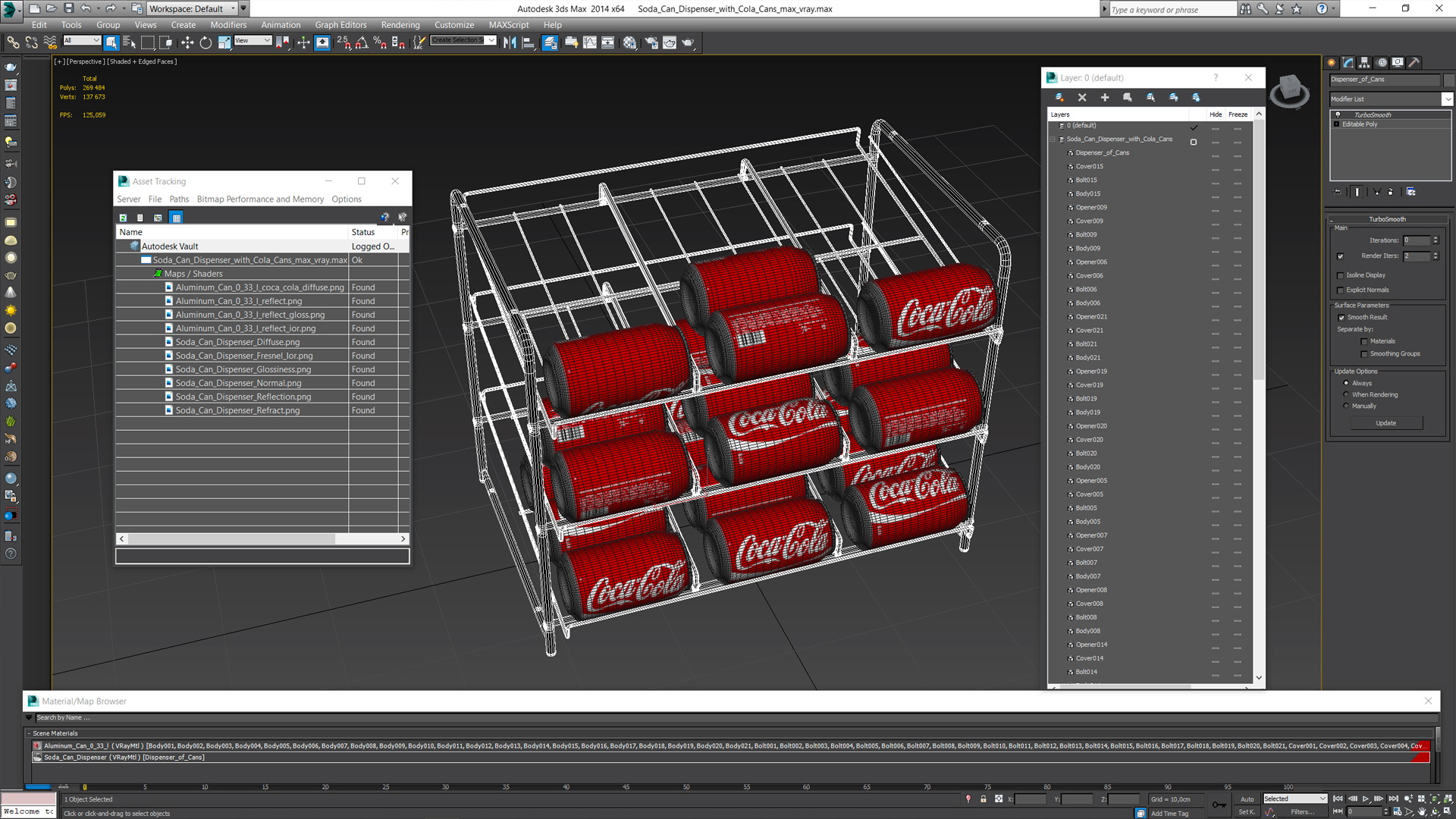Image resolution: width=1456 pixels, height=819 pixels.
Task: Click the TurboSmooth Update button
Action: [1385, 423]
